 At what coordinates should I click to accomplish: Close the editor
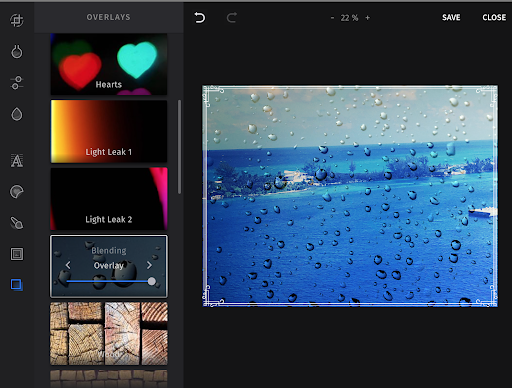tap(494, 17)
